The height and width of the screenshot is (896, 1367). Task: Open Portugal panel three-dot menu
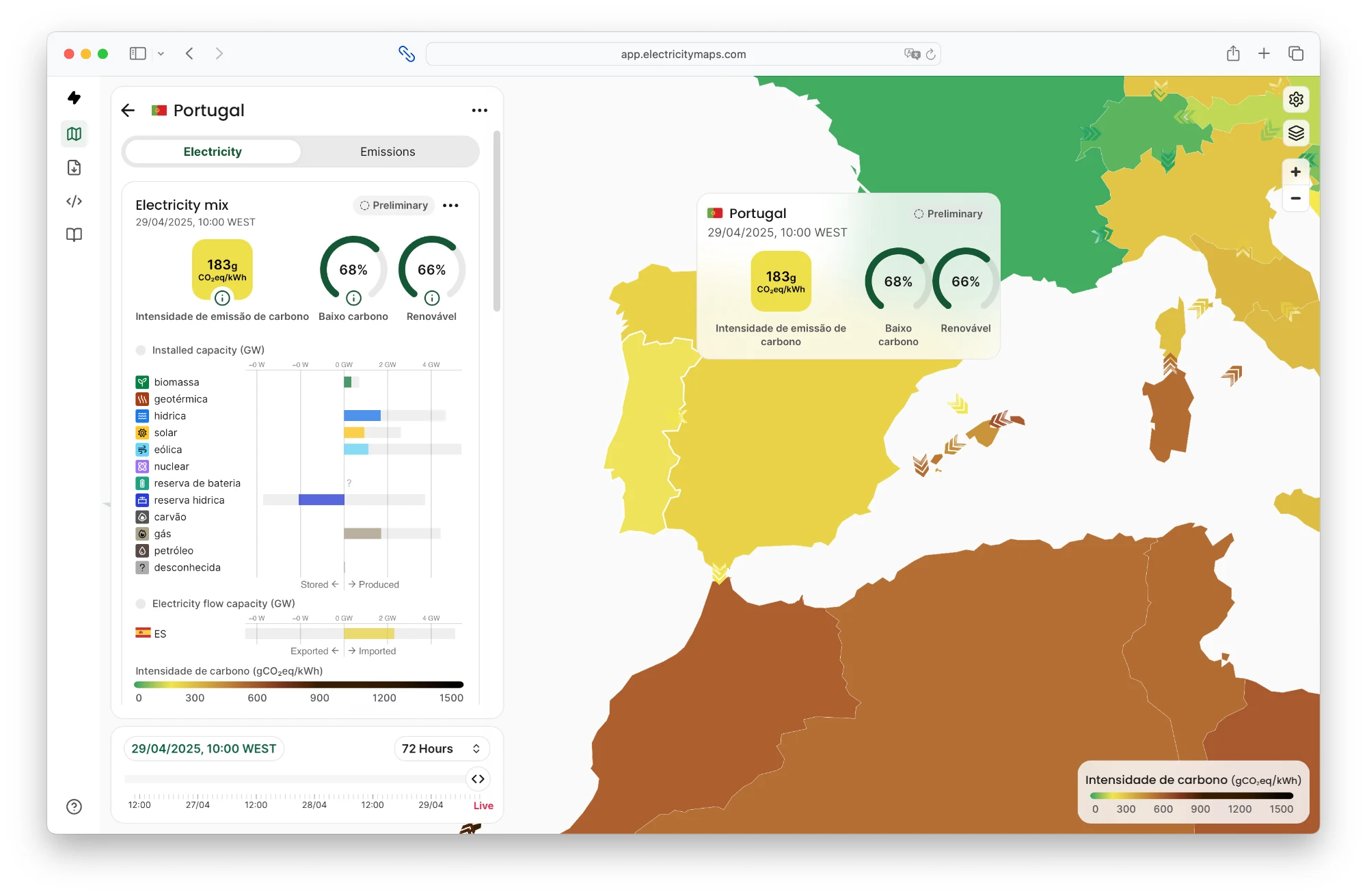click(479, 110)
